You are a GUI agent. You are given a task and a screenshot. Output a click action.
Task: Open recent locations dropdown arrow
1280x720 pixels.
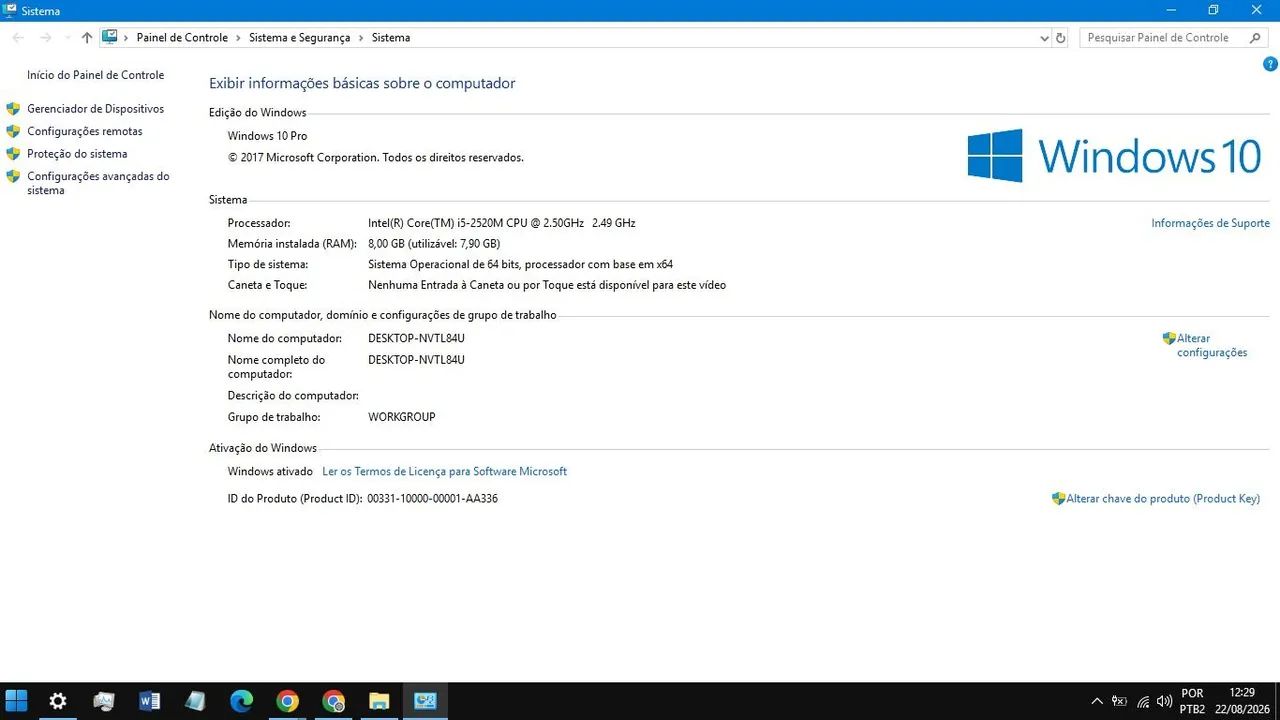67,37
